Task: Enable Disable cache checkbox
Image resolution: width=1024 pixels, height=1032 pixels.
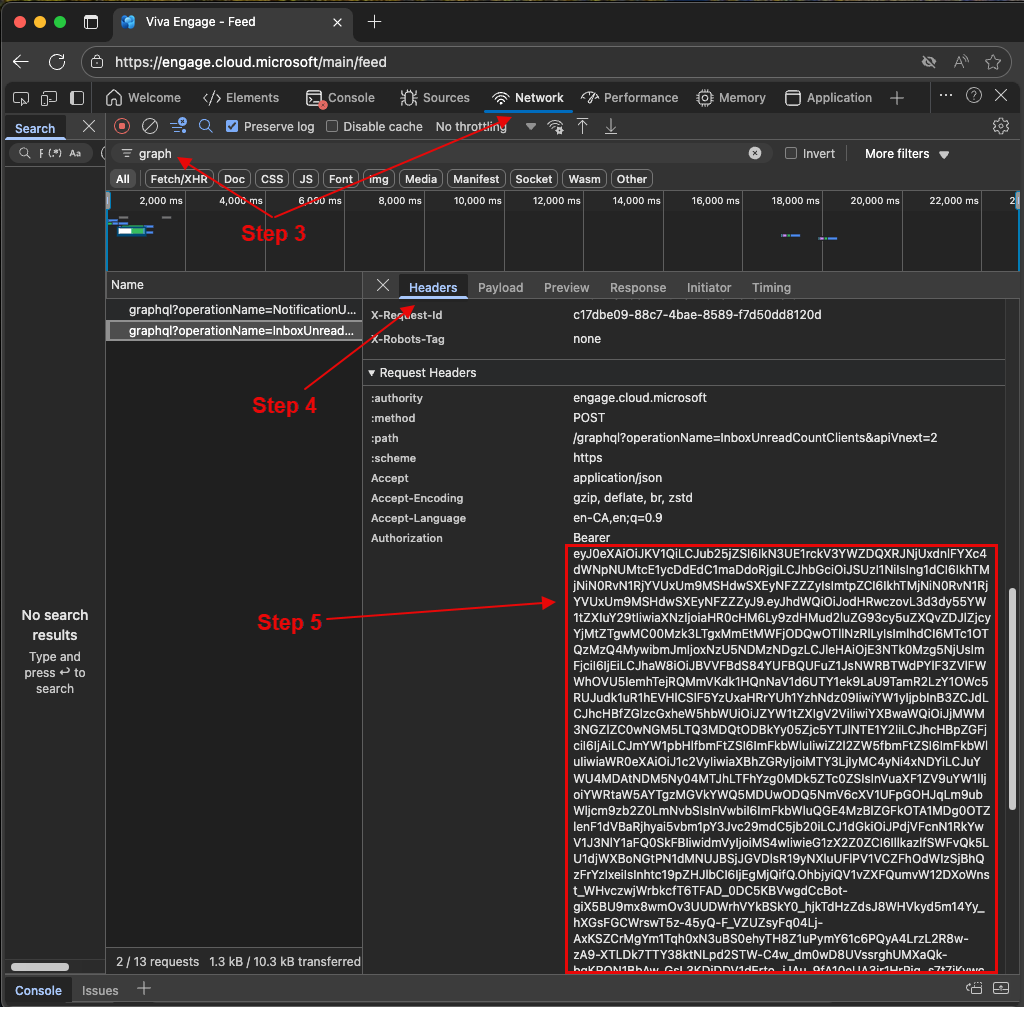Action: point(332,126)
